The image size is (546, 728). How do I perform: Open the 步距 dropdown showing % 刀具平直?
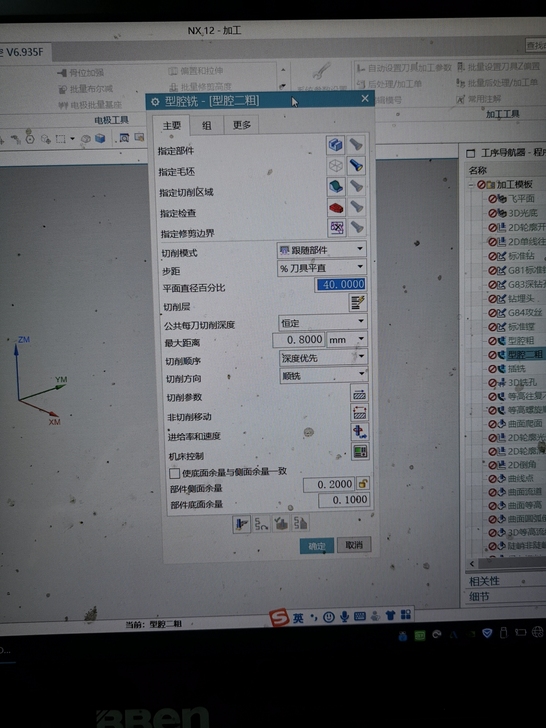322,268
